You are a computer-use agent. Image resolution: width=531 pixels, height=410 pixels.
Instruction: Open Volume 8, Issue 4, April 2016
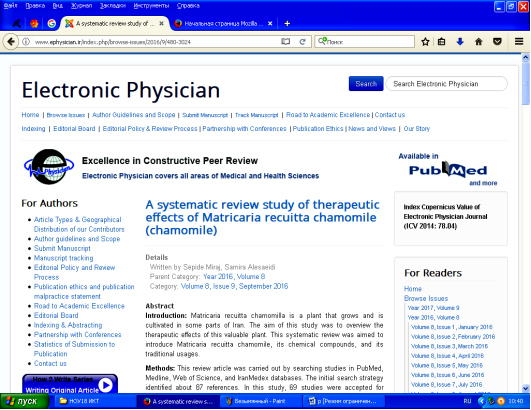[x=447, y=356]
